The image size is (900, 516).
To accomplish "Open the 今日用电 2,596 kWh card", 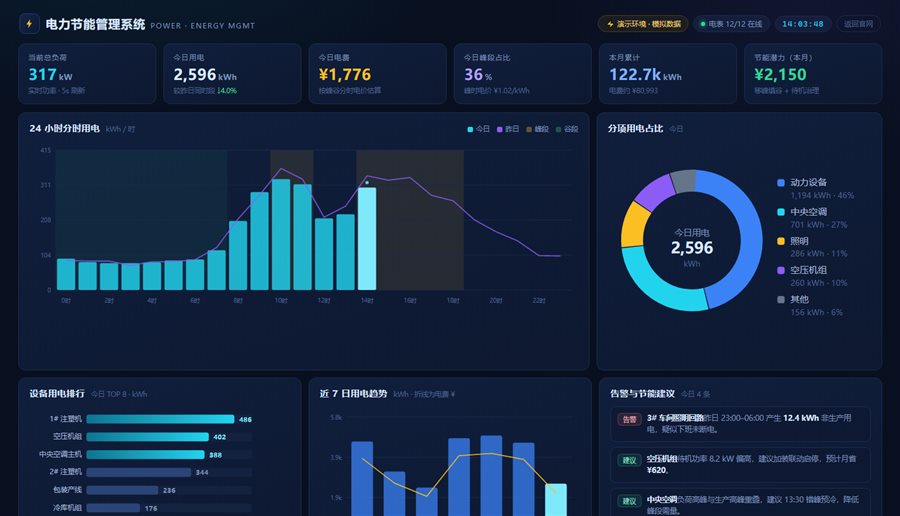I will click(x=232, y=73).
